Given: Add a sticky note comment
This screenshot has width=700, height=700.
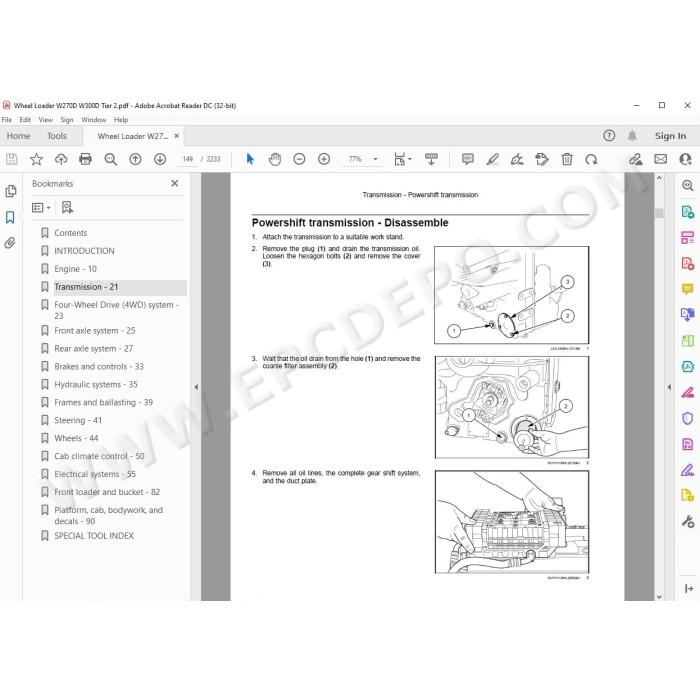Looking at the screenshot, I should click(x=467, y=159).
